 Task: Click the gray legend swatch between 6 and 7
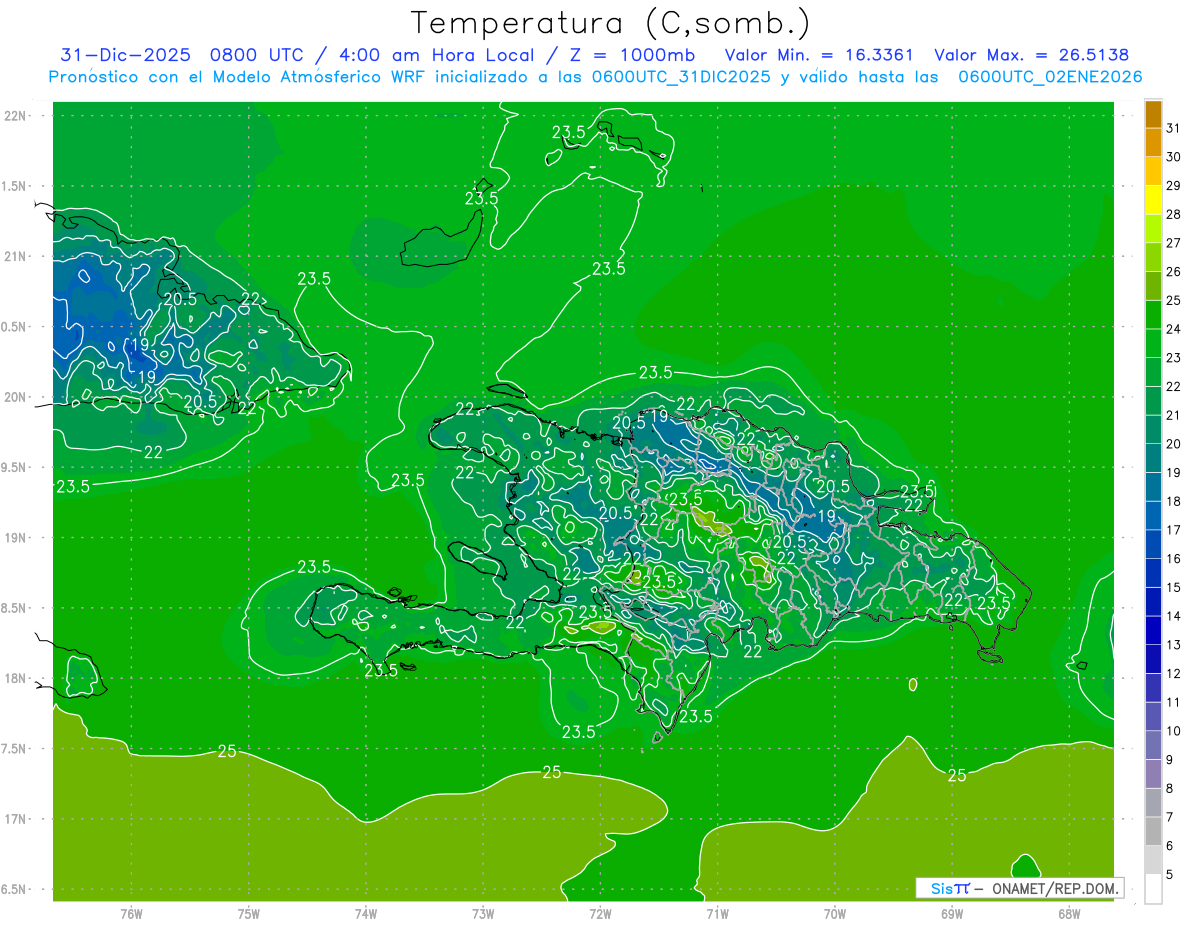(x=1153, y=831)
